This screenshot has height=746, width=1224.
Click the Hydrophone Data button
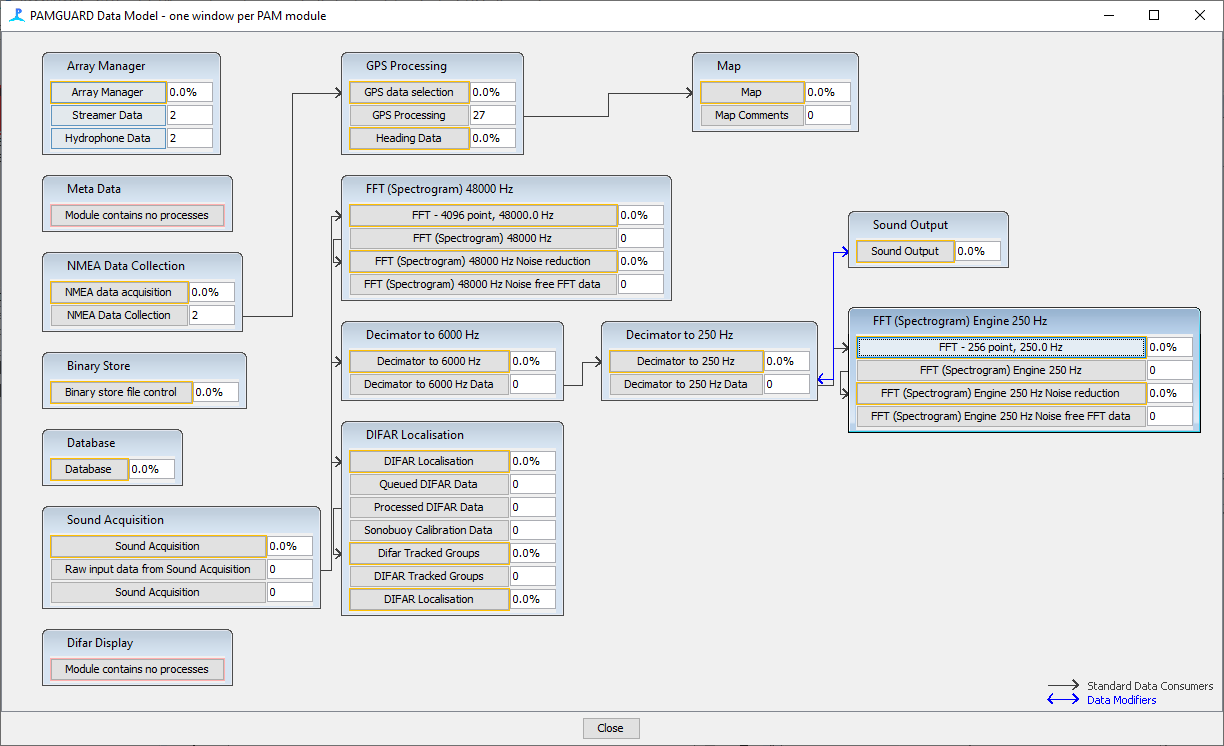pyautogui.click(x=108, y=138)
